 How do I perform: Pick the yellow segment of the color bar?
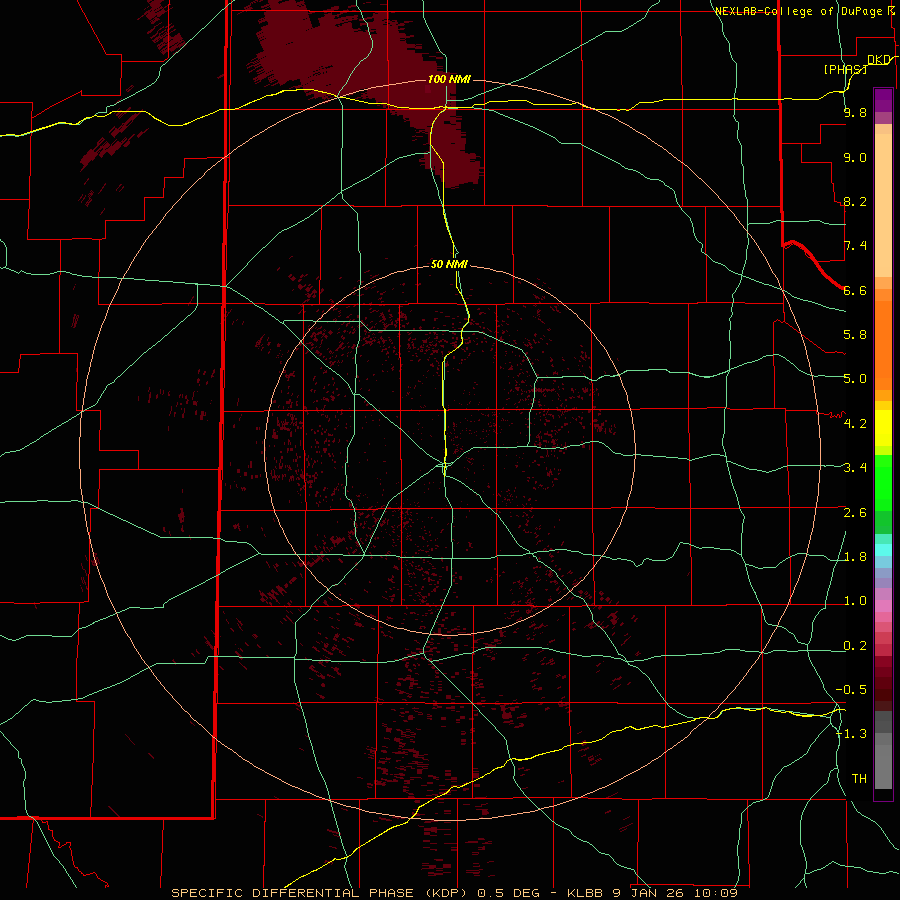coord(883,428)
